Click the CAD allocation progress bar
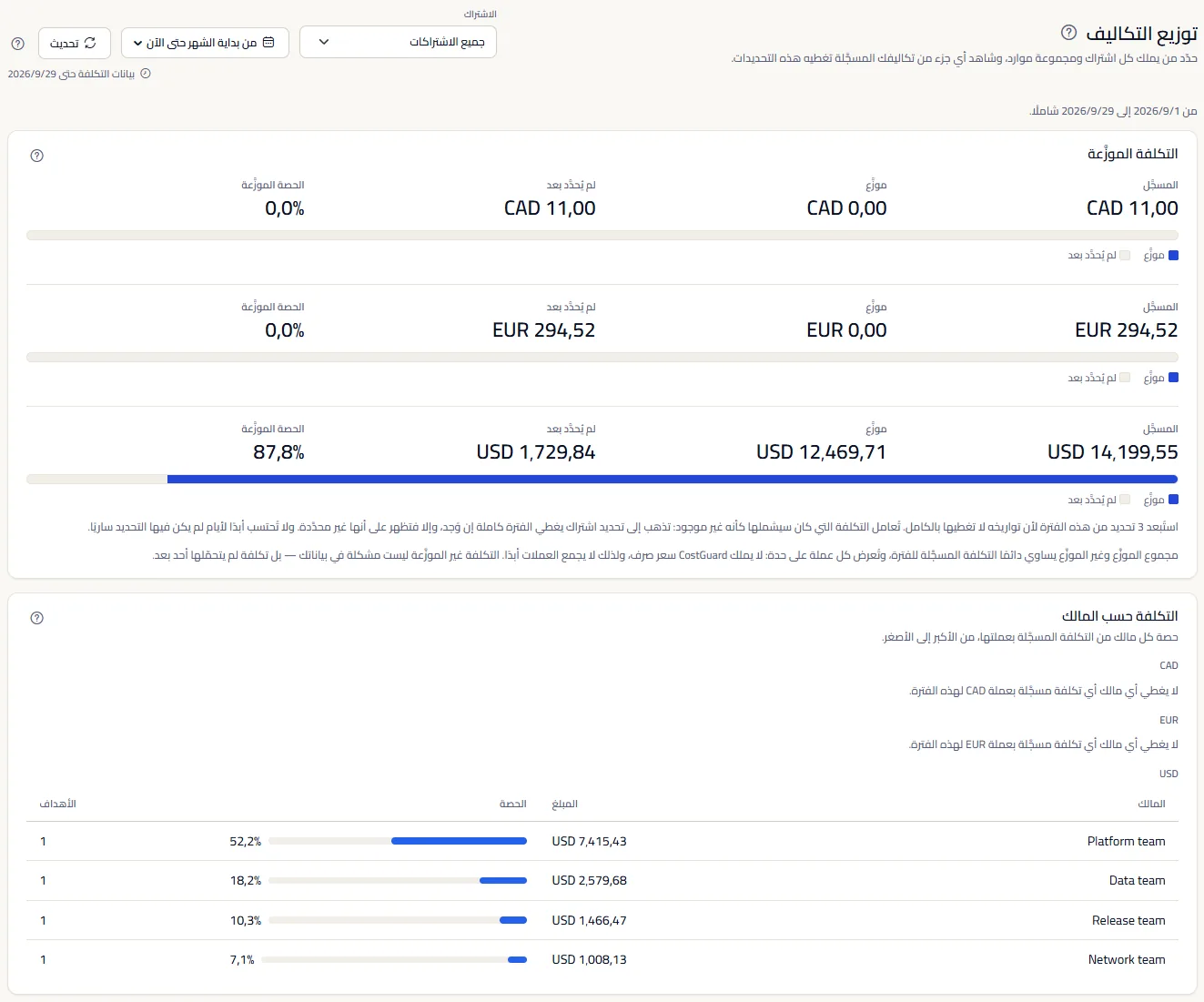This screenshot has width=1204, height=1002. (602, 236)
